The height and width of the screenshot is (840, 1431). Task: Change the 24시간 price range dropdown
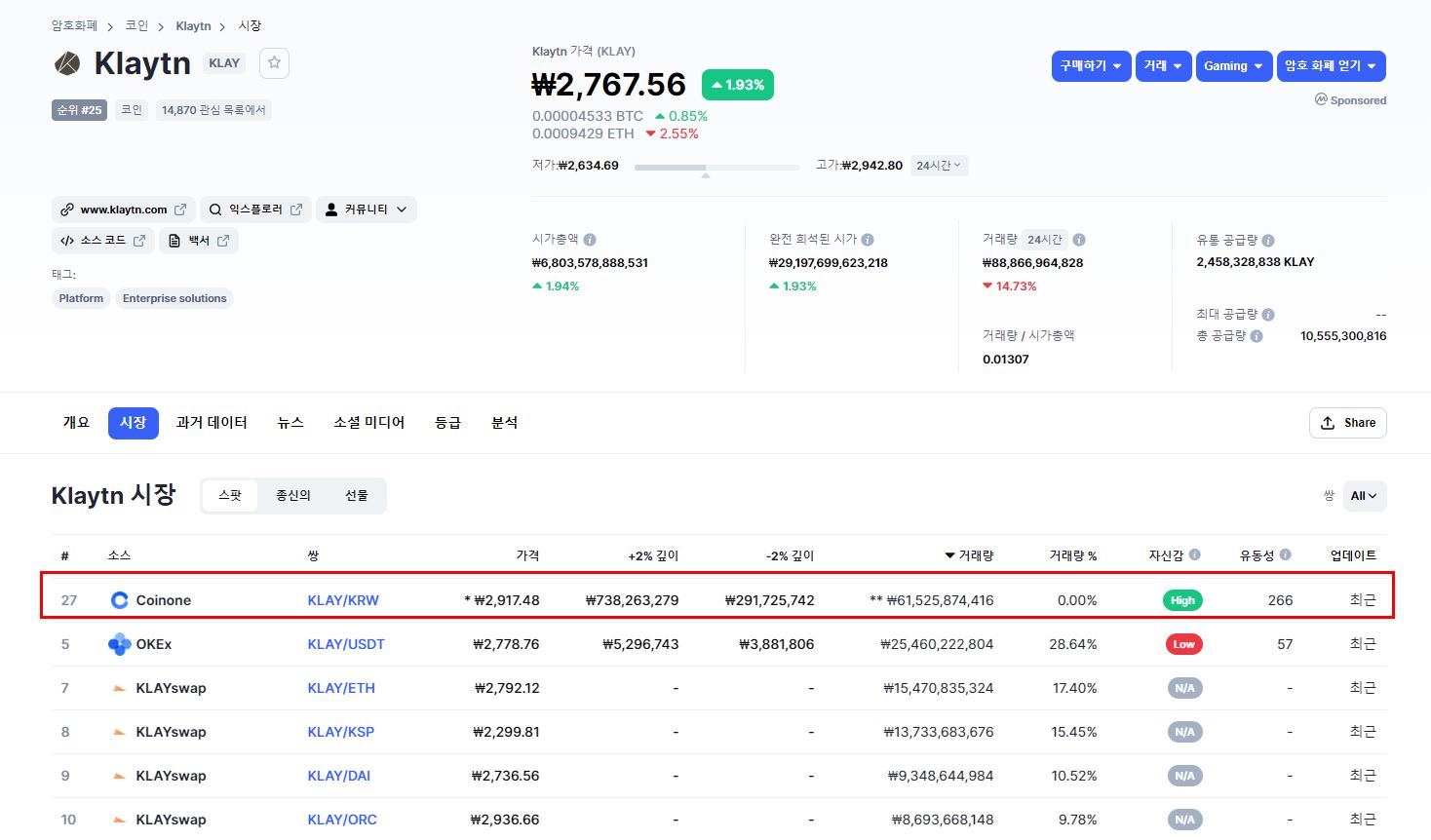click(939, 166)
